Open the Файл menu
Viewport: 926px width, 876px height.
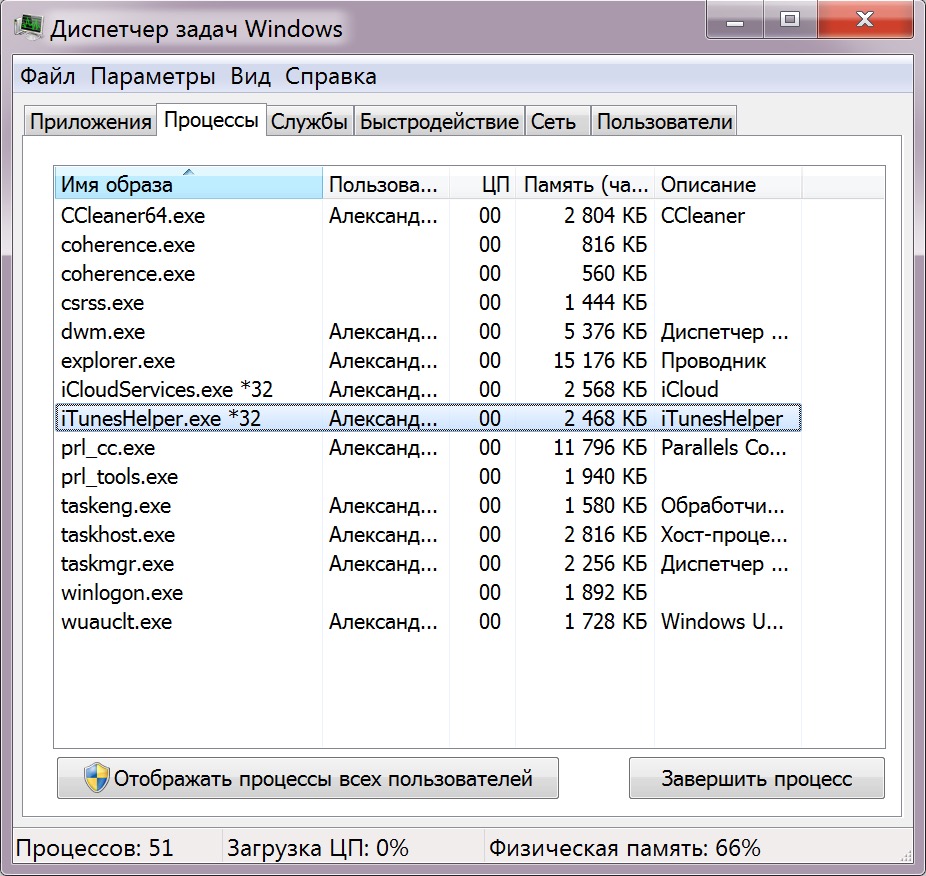[48, 77]
